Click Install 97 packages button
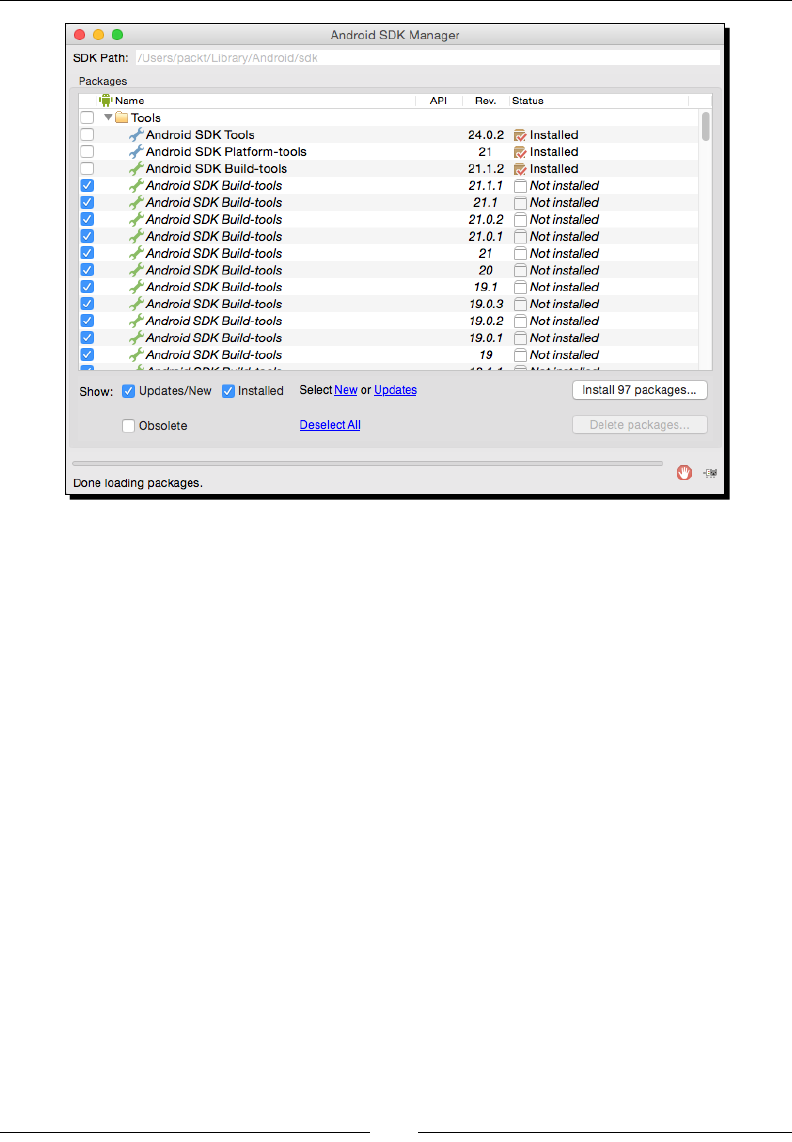Screen dimensions: 792x1142 pos(640,390)
